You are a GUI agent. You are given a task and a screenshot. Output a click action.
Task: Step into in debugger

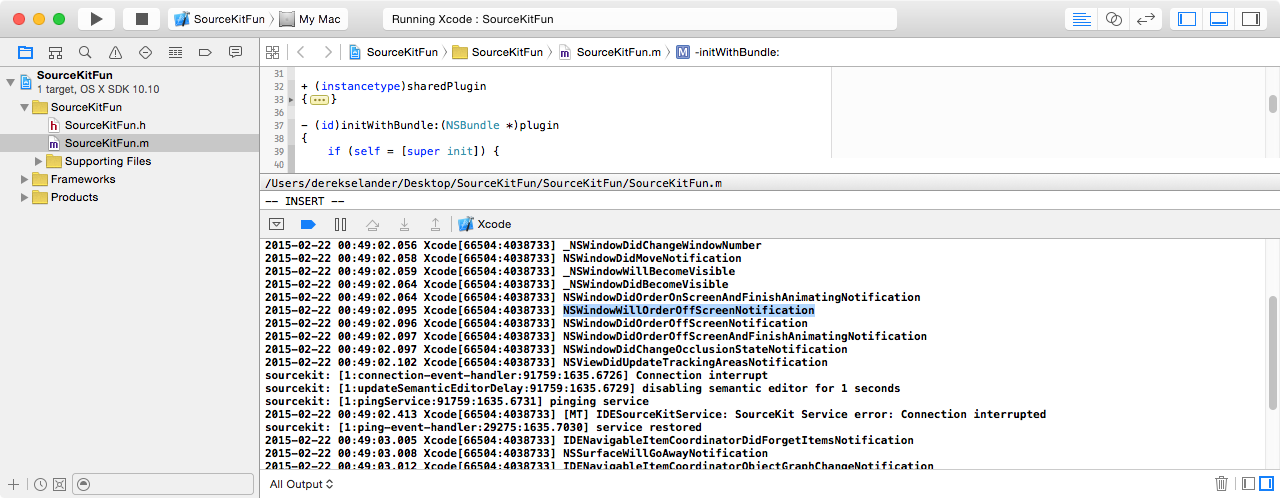point(404,224)
